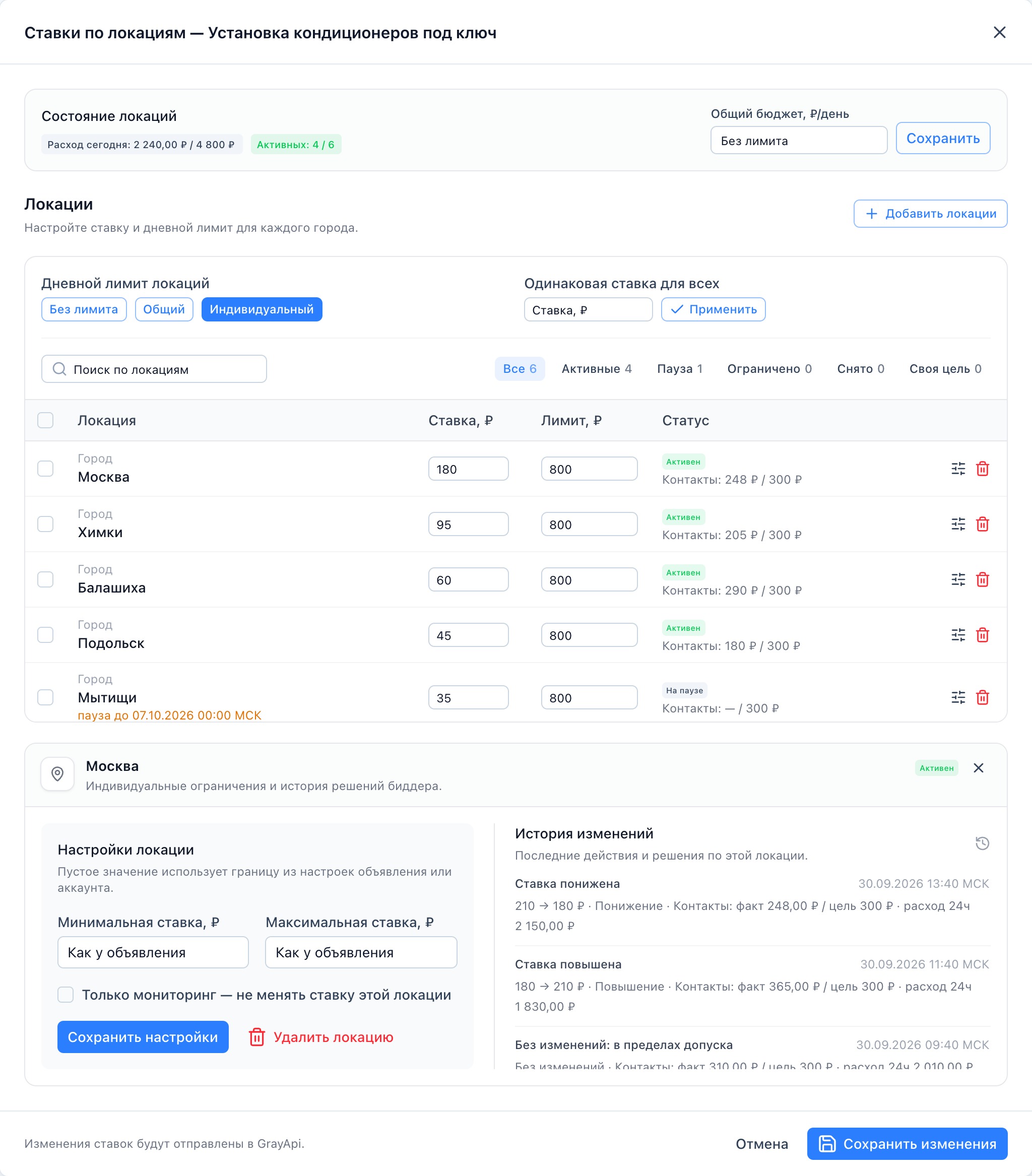Check the Мытищи row checkbox
This screenshot has height=1176, width=1032.
click(x=45, y=697)
